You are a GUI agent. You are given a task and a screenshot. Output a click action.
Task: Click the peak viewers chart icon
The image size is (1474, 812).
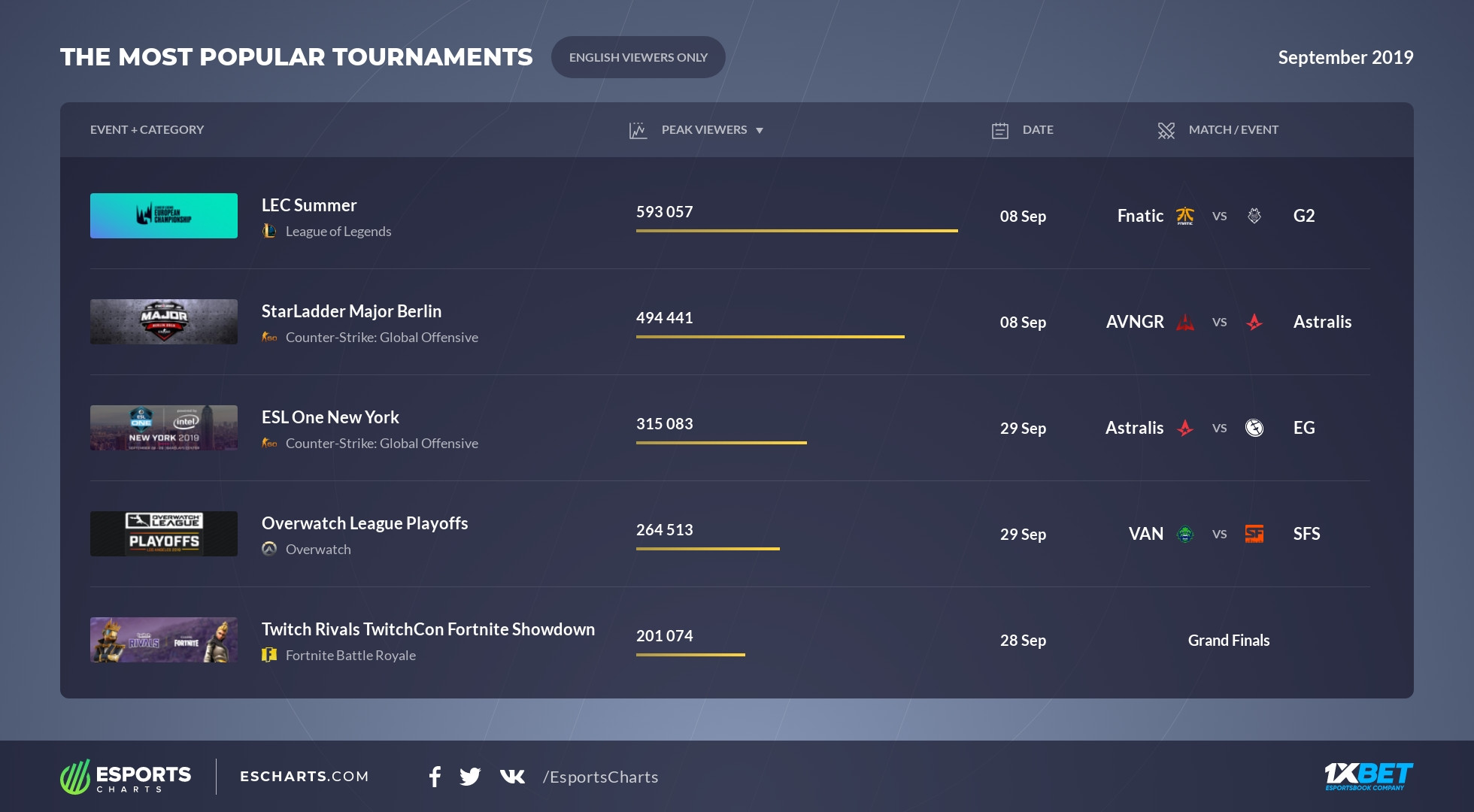(x=638, y=131)
